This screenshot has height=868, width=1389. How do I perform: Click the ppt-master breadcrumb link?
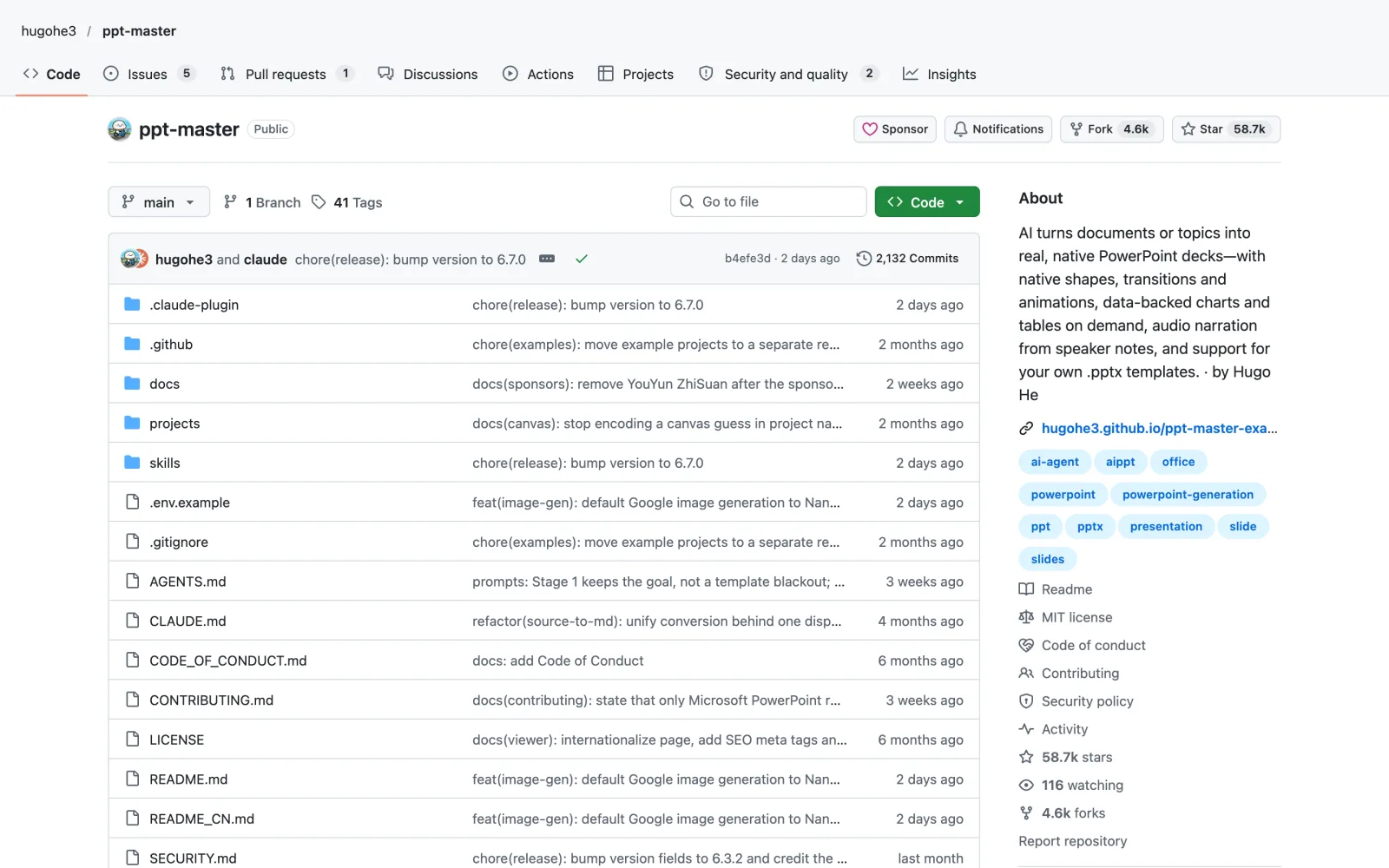click(139, 30)
